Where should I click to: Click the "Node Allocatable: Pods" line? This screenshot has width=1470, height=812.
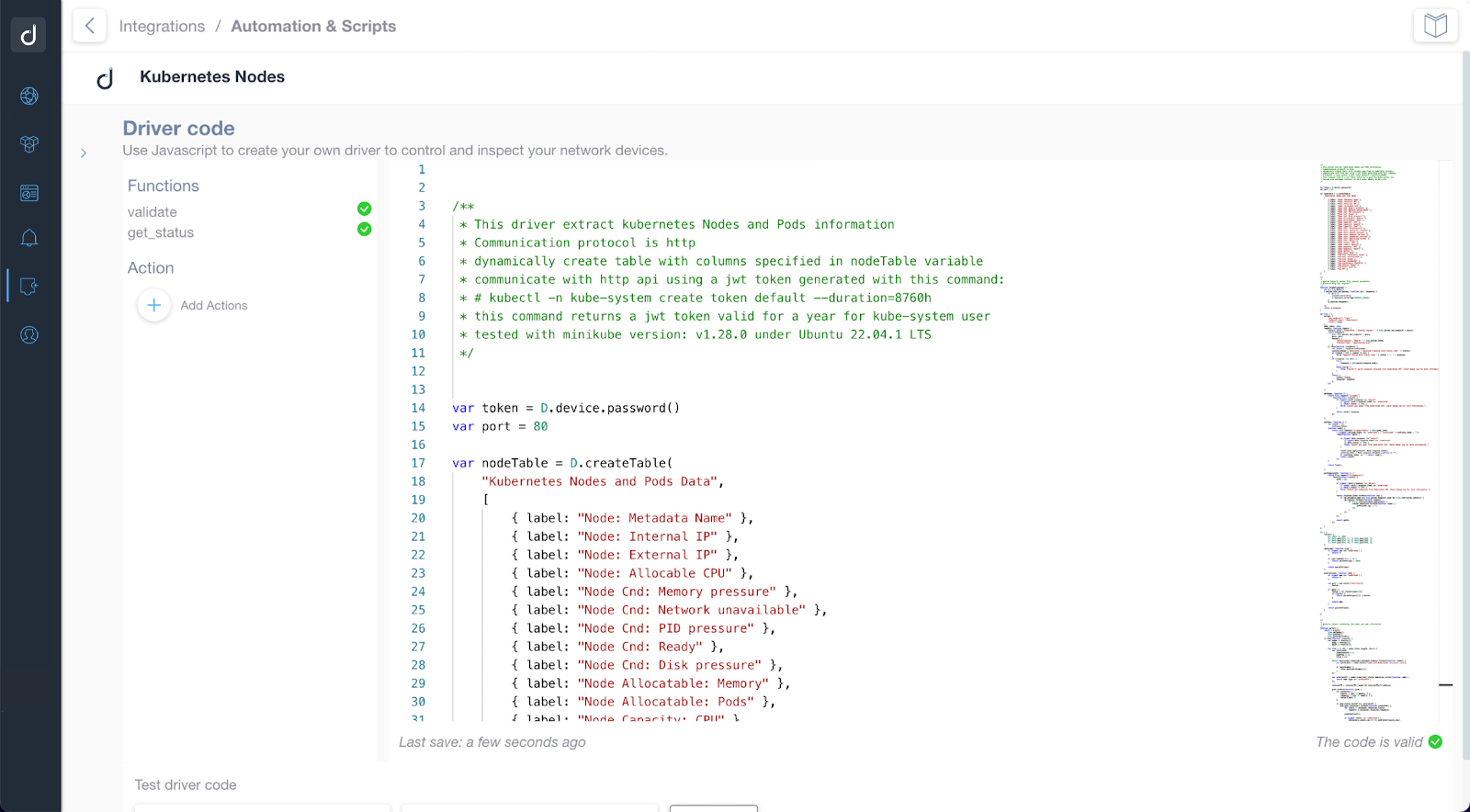point(643,702)
